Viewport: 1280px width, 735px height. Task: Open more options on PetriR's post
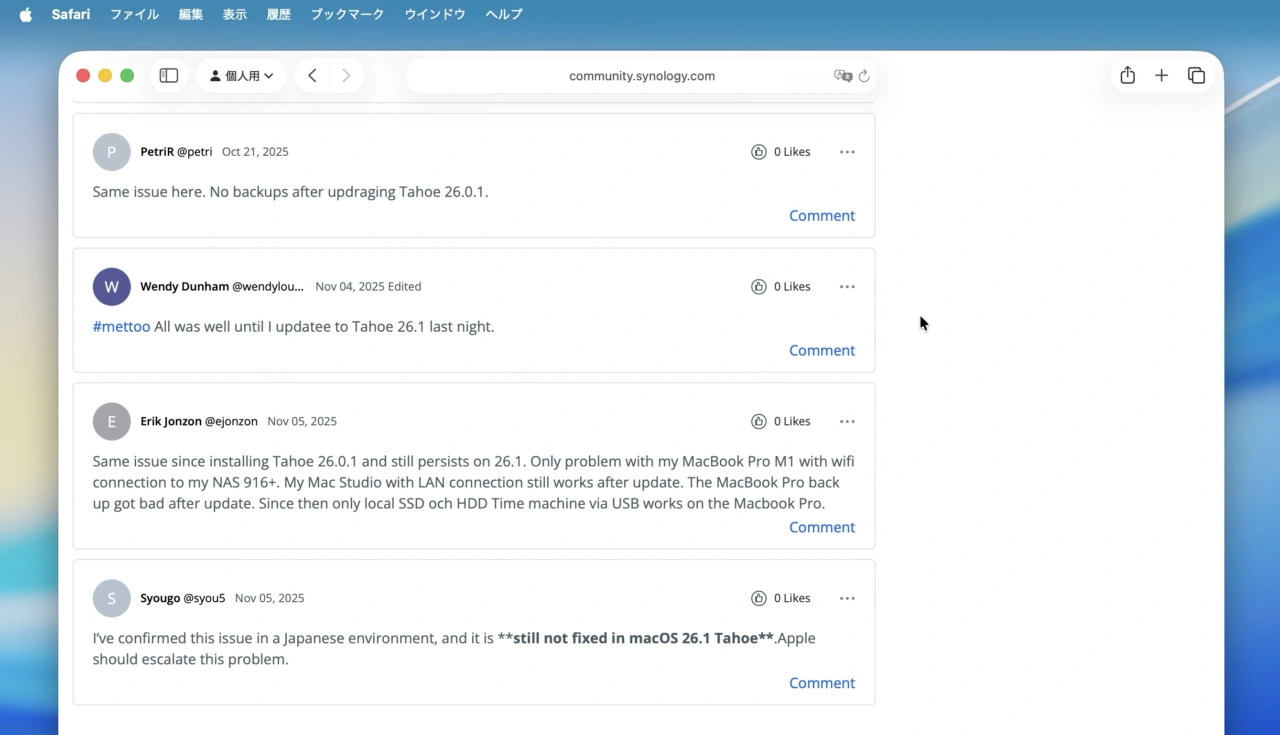(847, 152)
